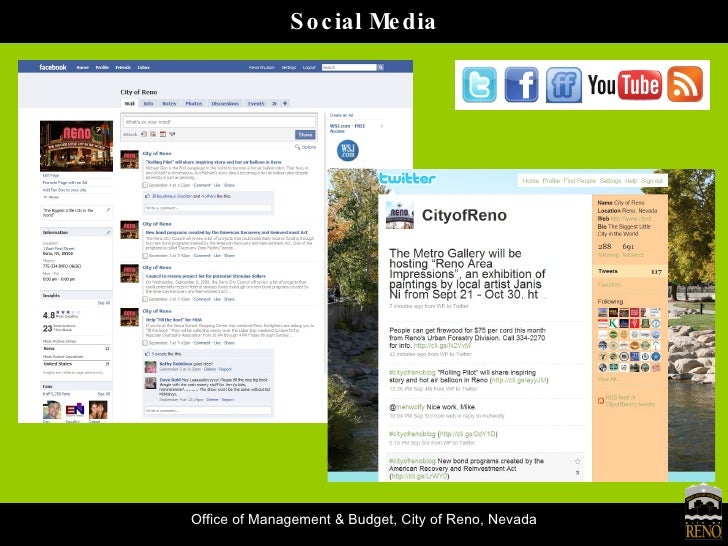Click Find People in Twitter navigation
728x546 pixels.
point(579,181)
